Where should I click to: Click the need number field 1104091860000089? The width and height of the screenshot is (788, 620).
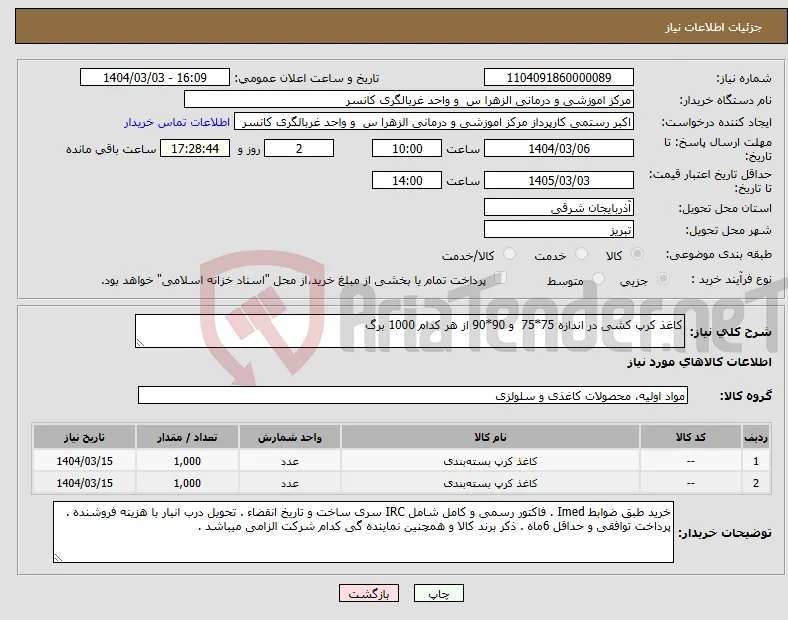(x=558, y=77)
